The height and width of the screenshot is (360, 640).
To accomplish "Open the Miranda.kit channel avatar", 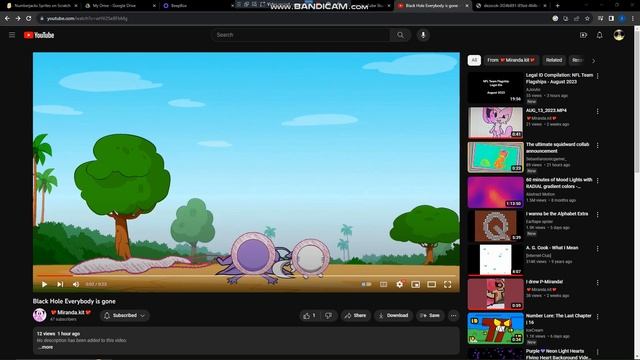I will point(40,315).
